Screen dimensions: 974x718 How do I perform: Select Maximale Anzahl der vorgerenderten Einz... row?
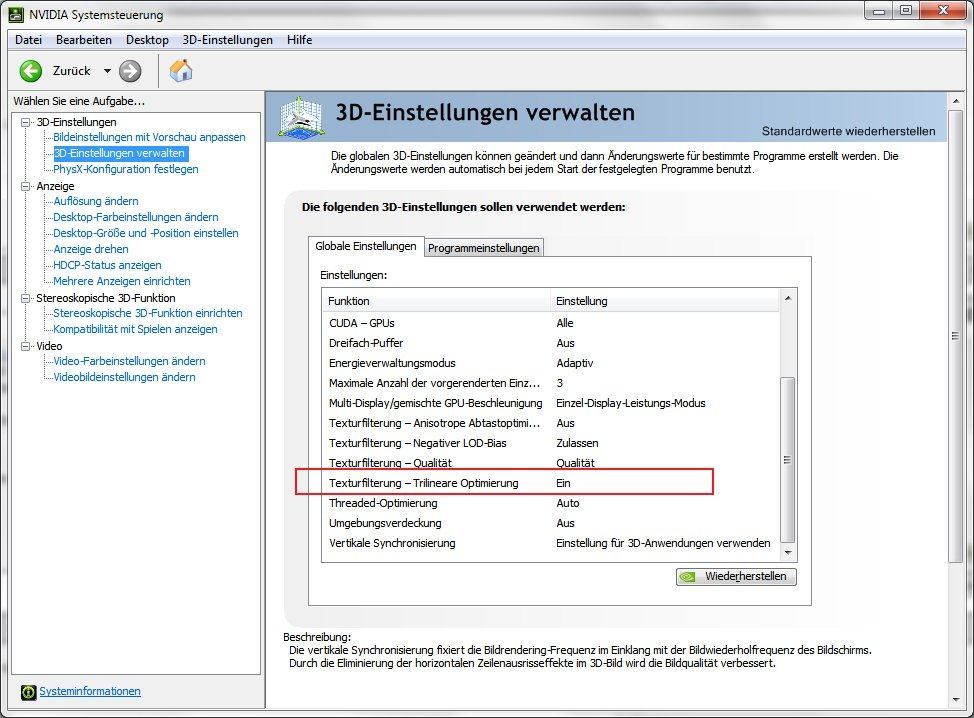(550, 383)
